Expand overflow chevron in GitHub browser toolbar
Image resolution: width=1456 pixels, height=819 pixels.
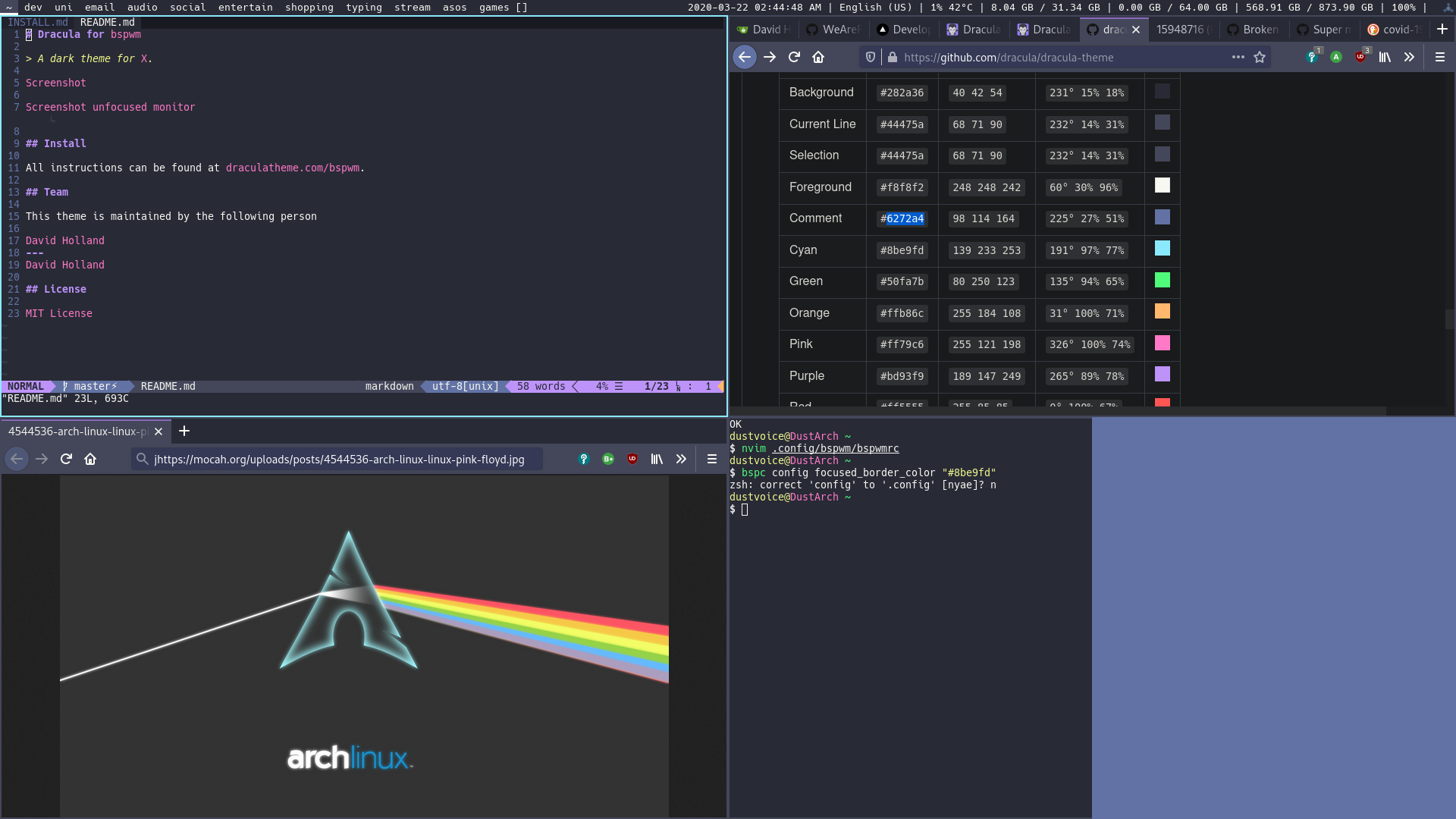pos(1409,57)
